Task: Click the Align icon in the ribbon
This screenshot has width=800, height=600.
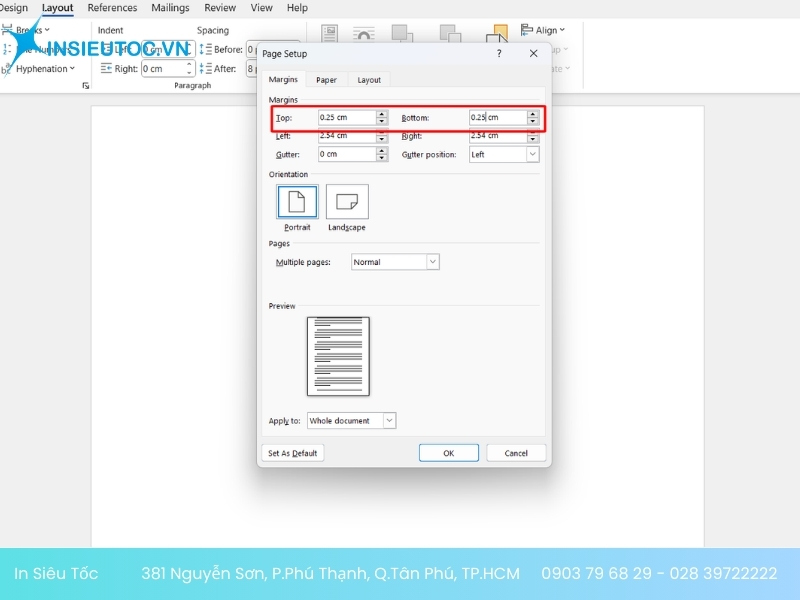Action: [x=527, y=30]
